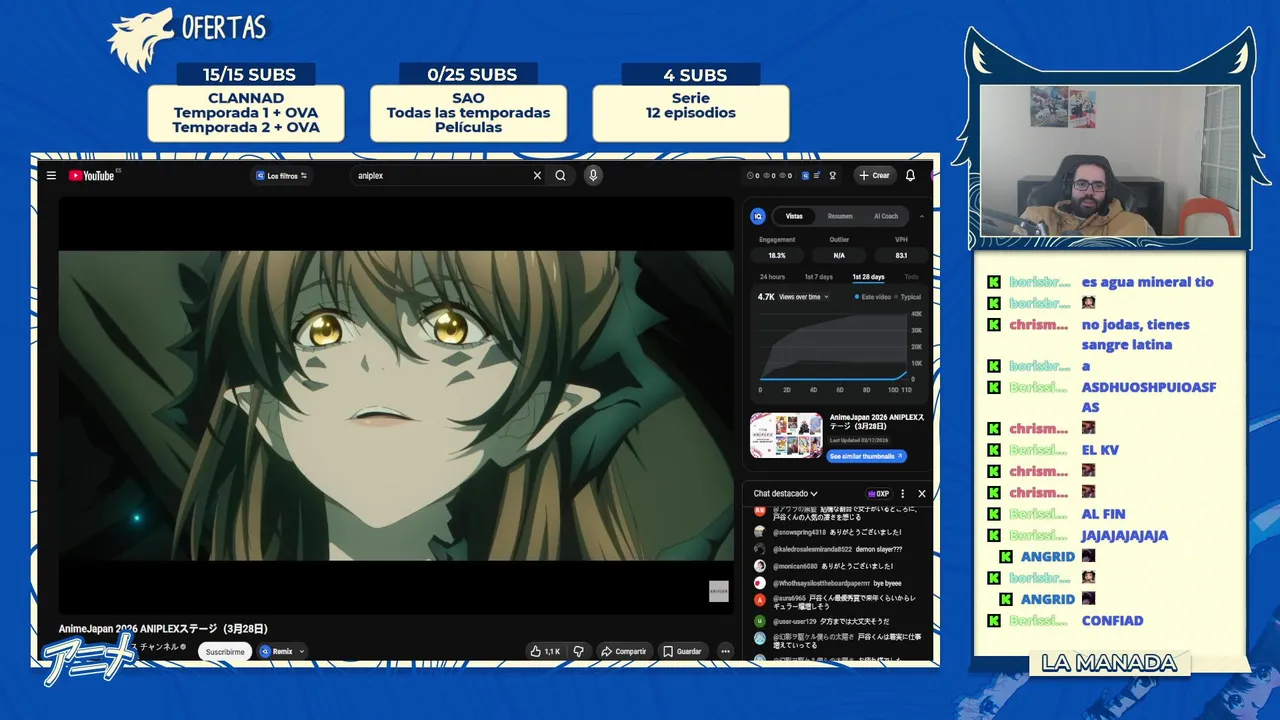Click chat user @kaledrosalesmiranda8522
This screenshot has width=1280, height=720.
812,549
